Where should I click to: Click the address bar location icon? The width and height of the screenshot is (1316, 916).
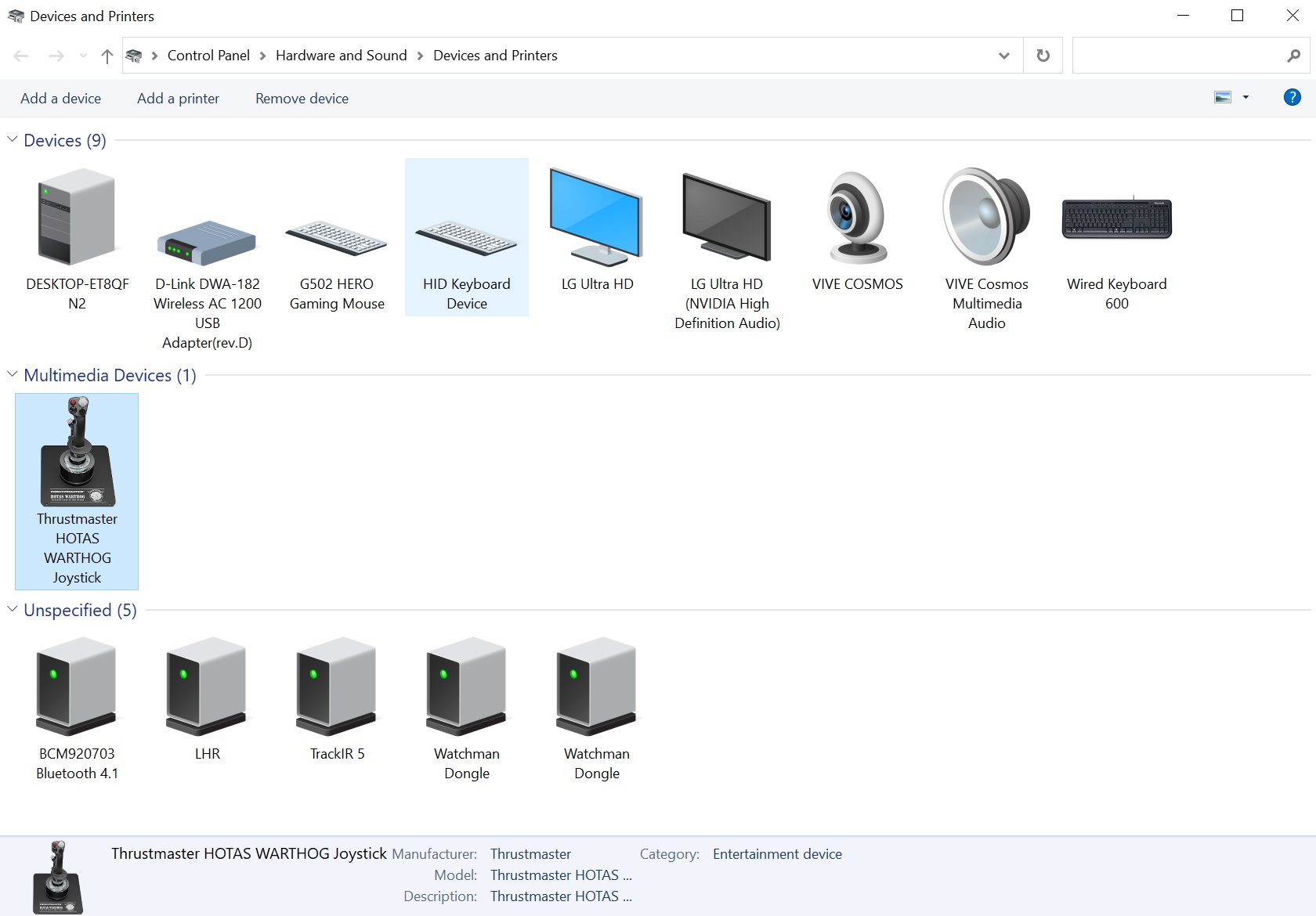[x=134, y=56]
